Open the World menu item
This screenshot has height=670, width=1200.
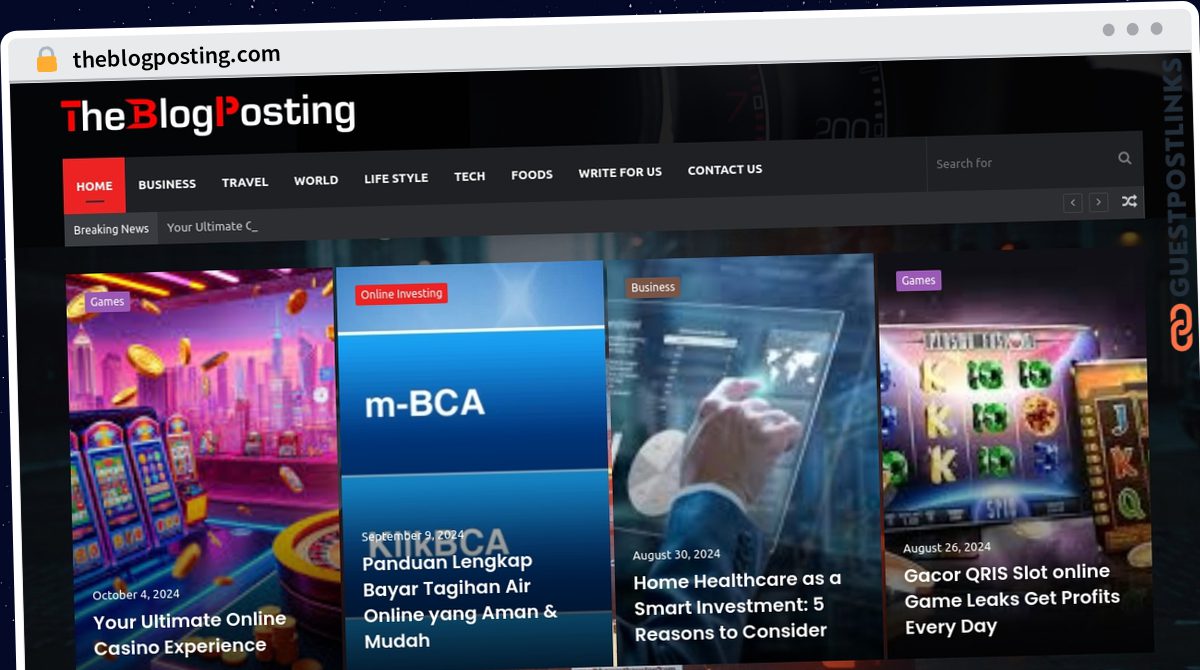316,180
